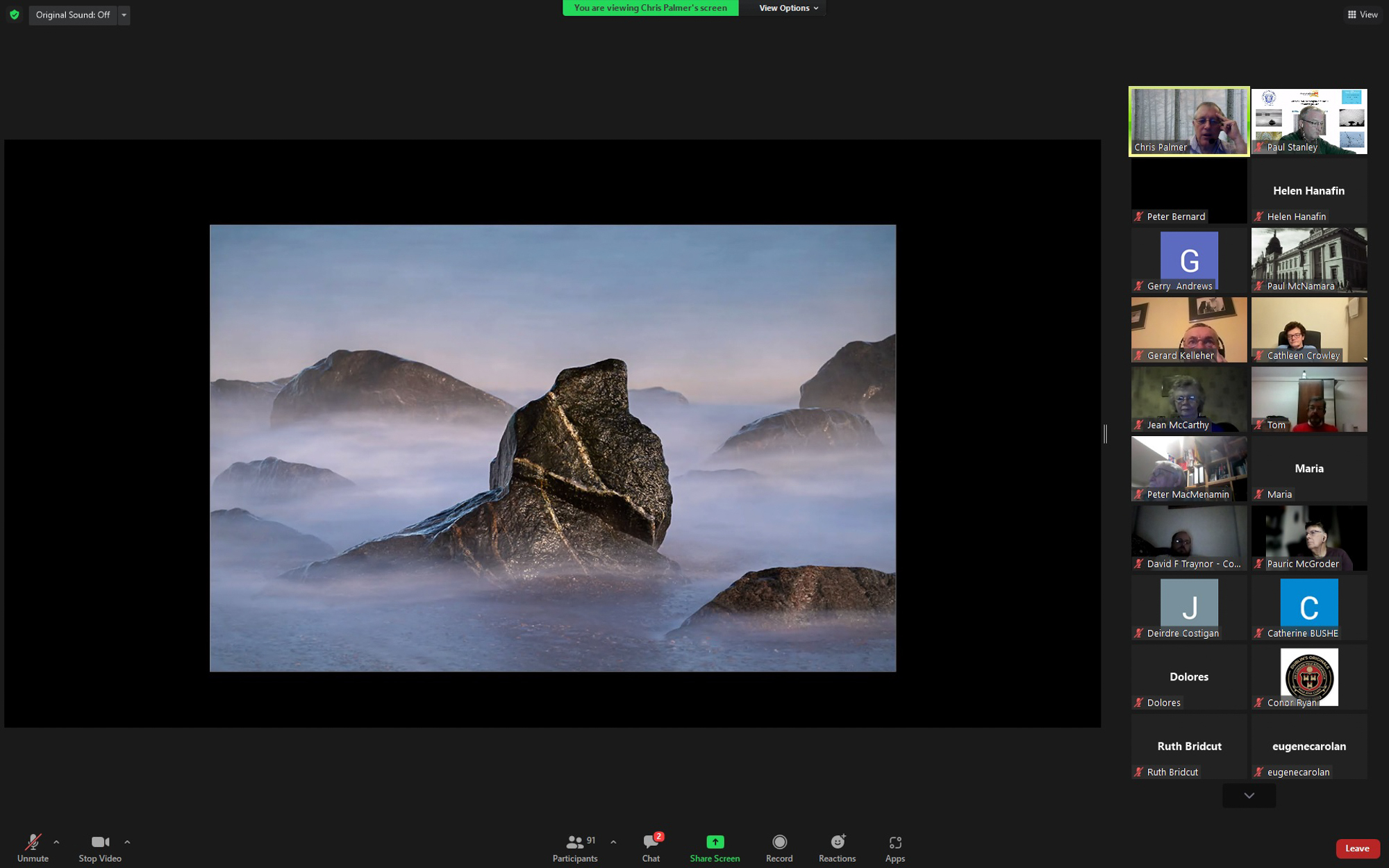Switch layout using the View icon
This screenshot has height=868, width=1389.
click(x=1362, y=15)
